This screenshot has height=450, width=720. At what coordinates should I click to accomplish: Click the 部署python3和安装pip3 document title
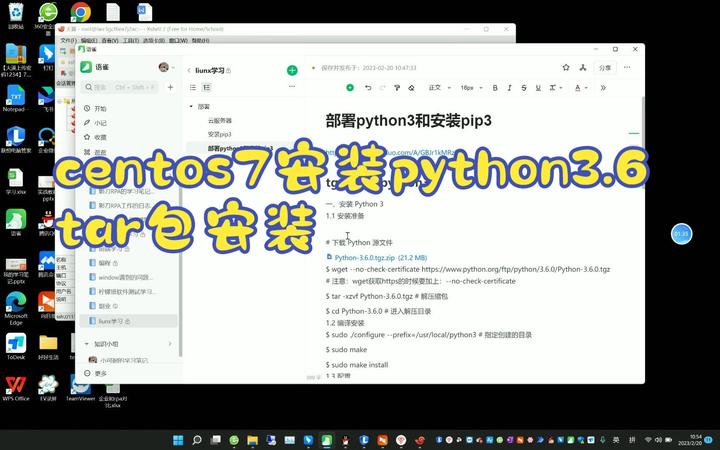coord(409,121)
